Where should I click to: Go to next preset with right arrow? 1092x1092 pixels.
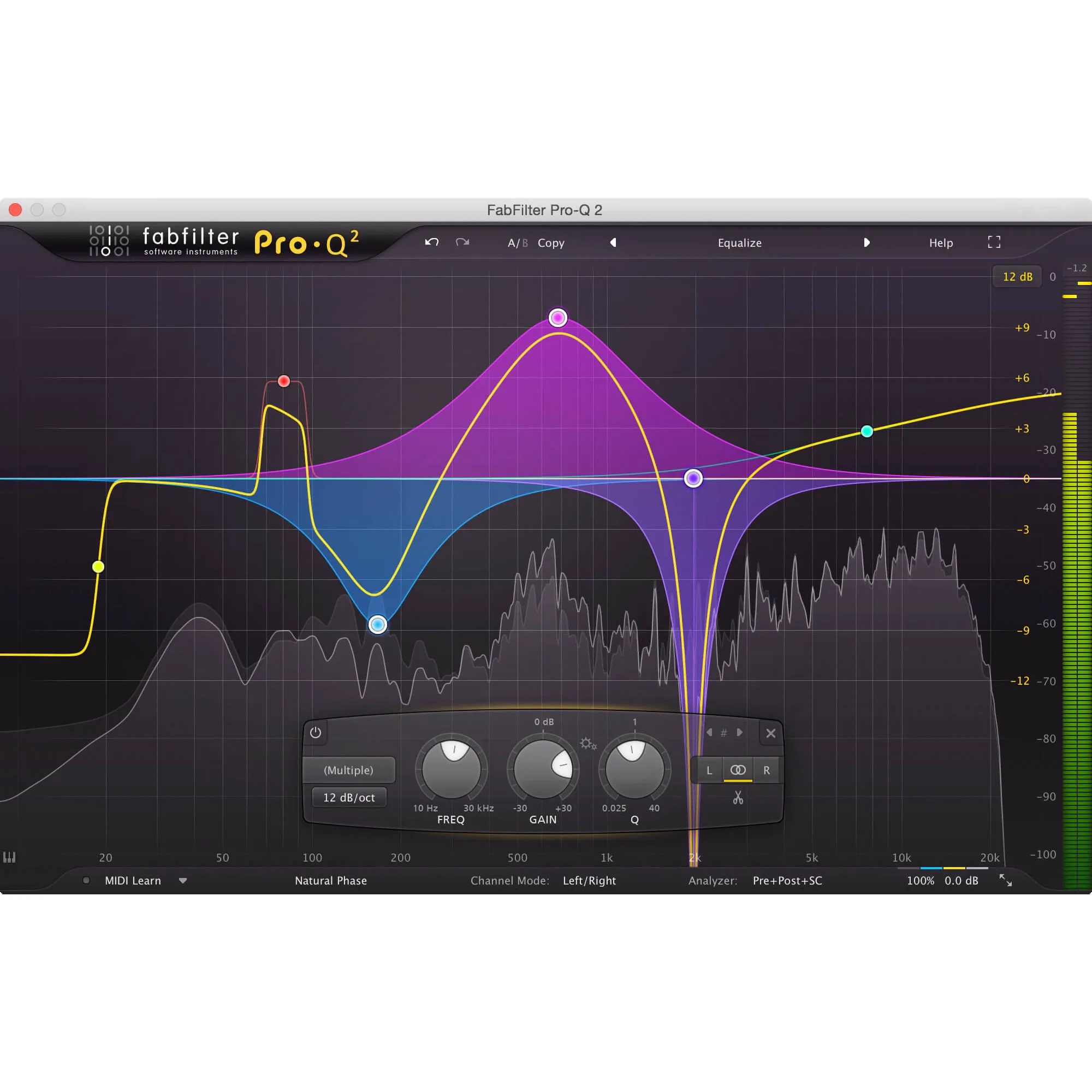pos(867,242)
